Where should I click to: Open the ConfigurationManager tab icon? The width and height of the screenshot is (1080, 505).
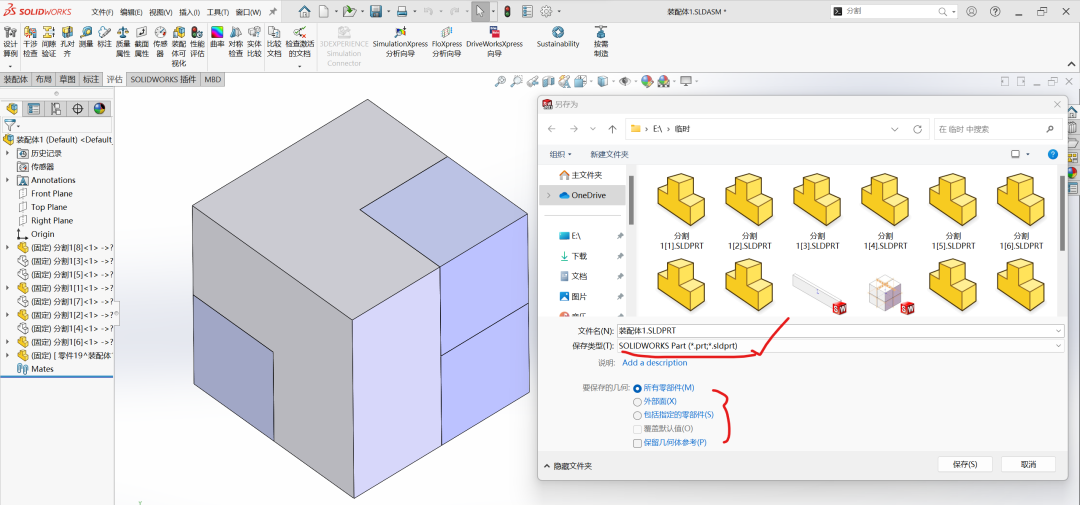coord(55,109)
